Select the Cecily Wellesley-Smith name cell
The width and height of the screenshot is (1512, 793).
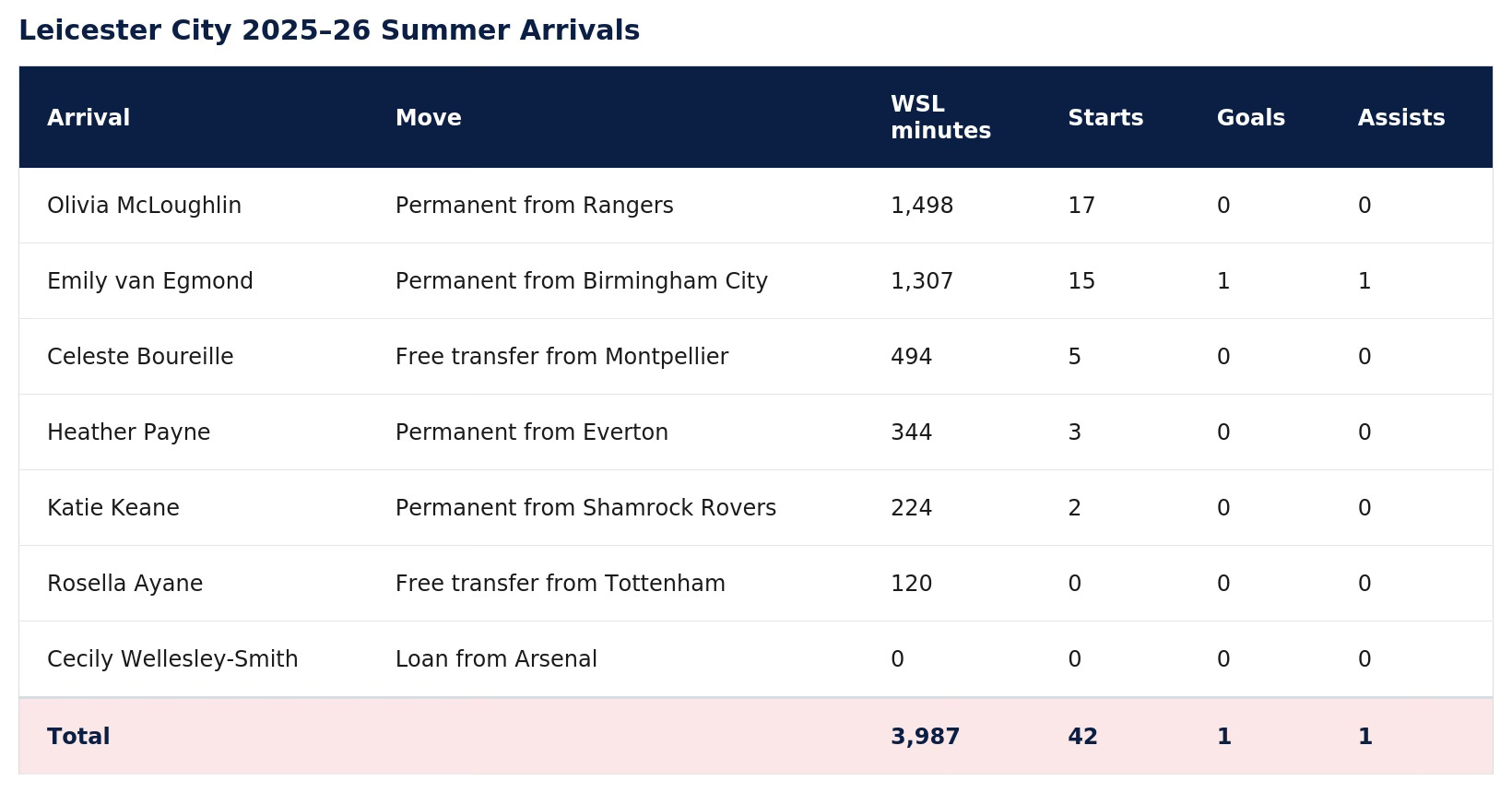(x=172, y=659)
